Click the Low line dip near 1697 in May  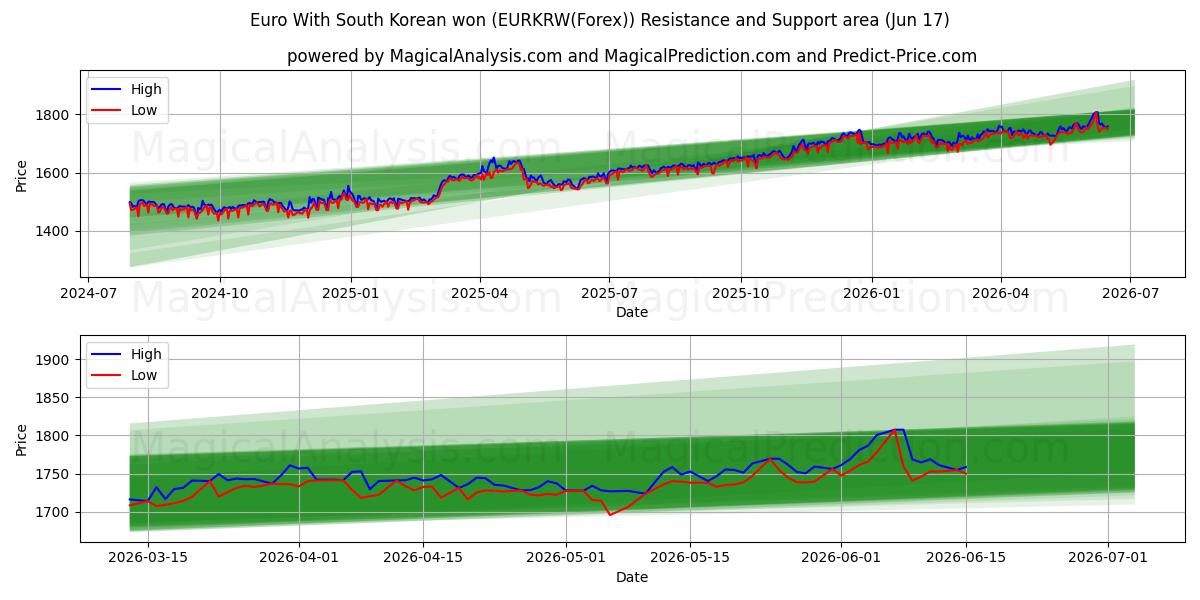pos(610,515)
